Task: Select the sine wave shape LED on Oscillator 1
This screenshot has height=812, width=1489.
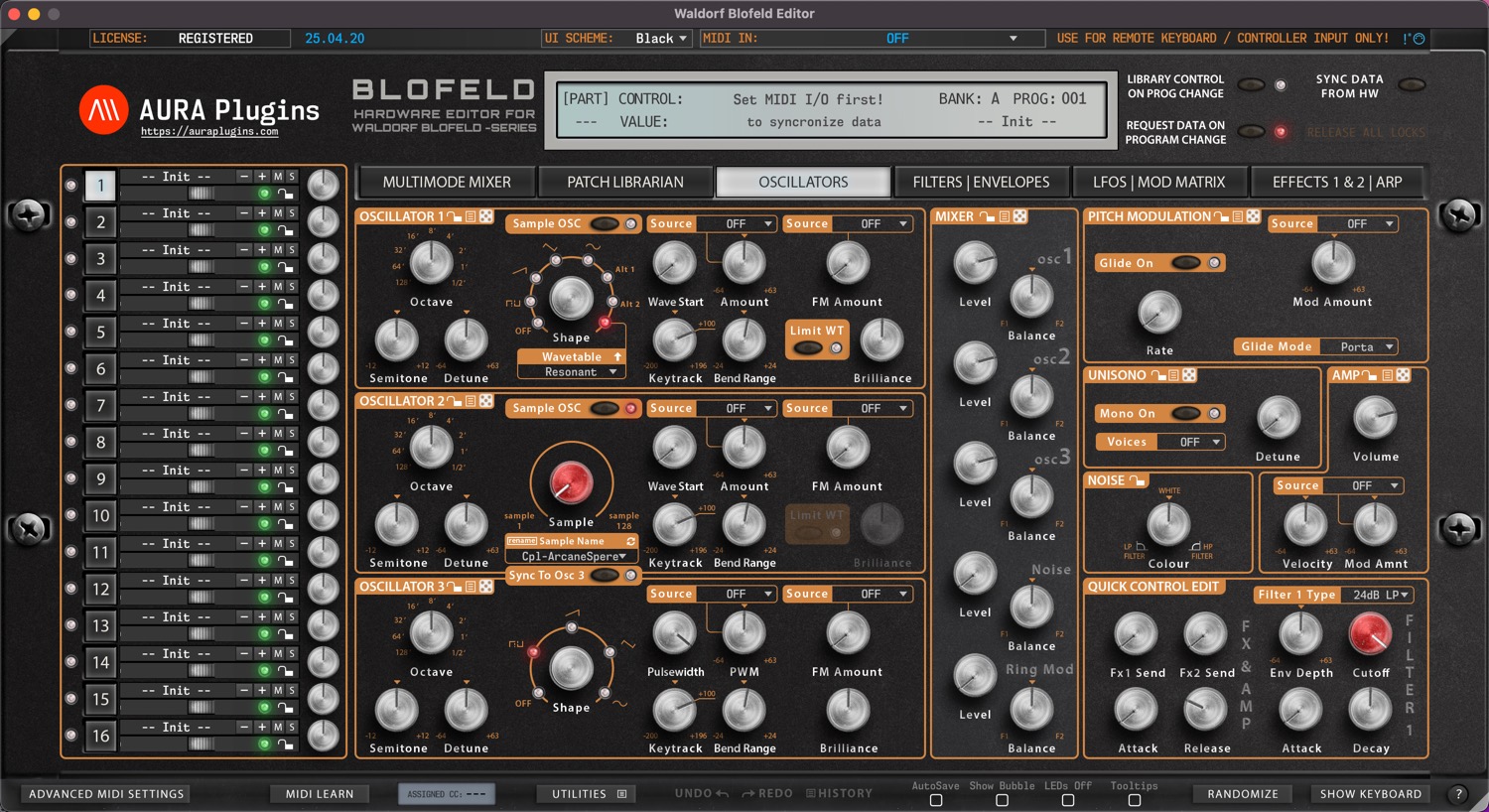Action: click(587, 261)
